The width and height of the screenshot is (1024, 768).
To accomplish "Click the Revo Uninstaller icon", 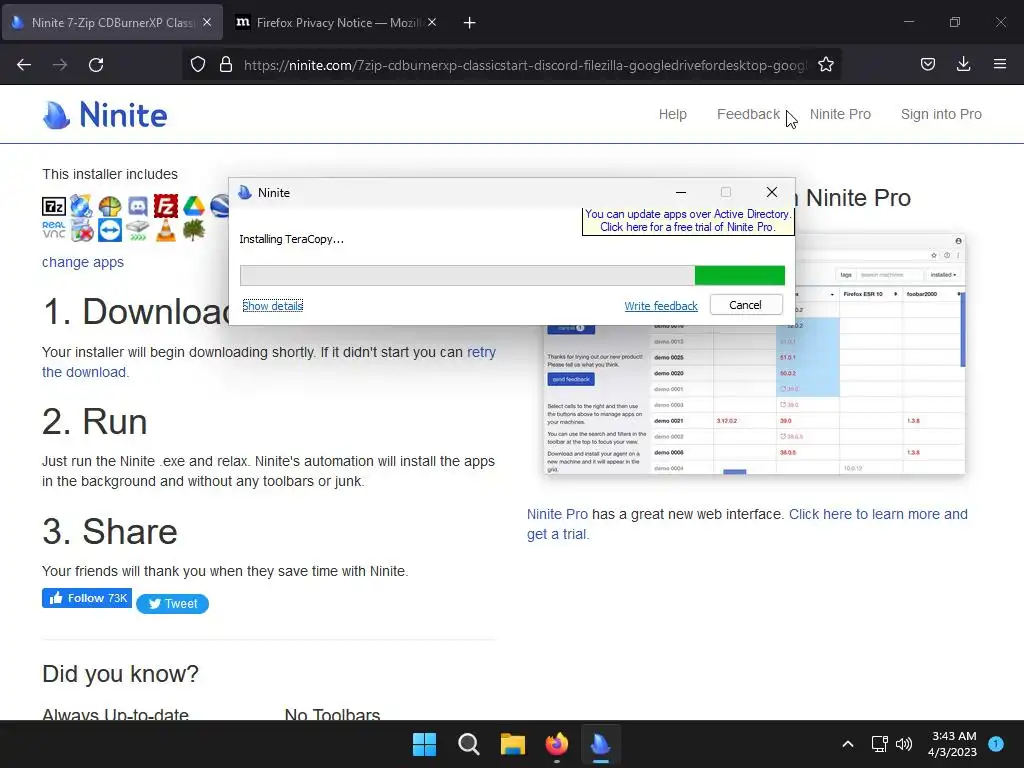I will pyautogui.click(x=82, y=230).
